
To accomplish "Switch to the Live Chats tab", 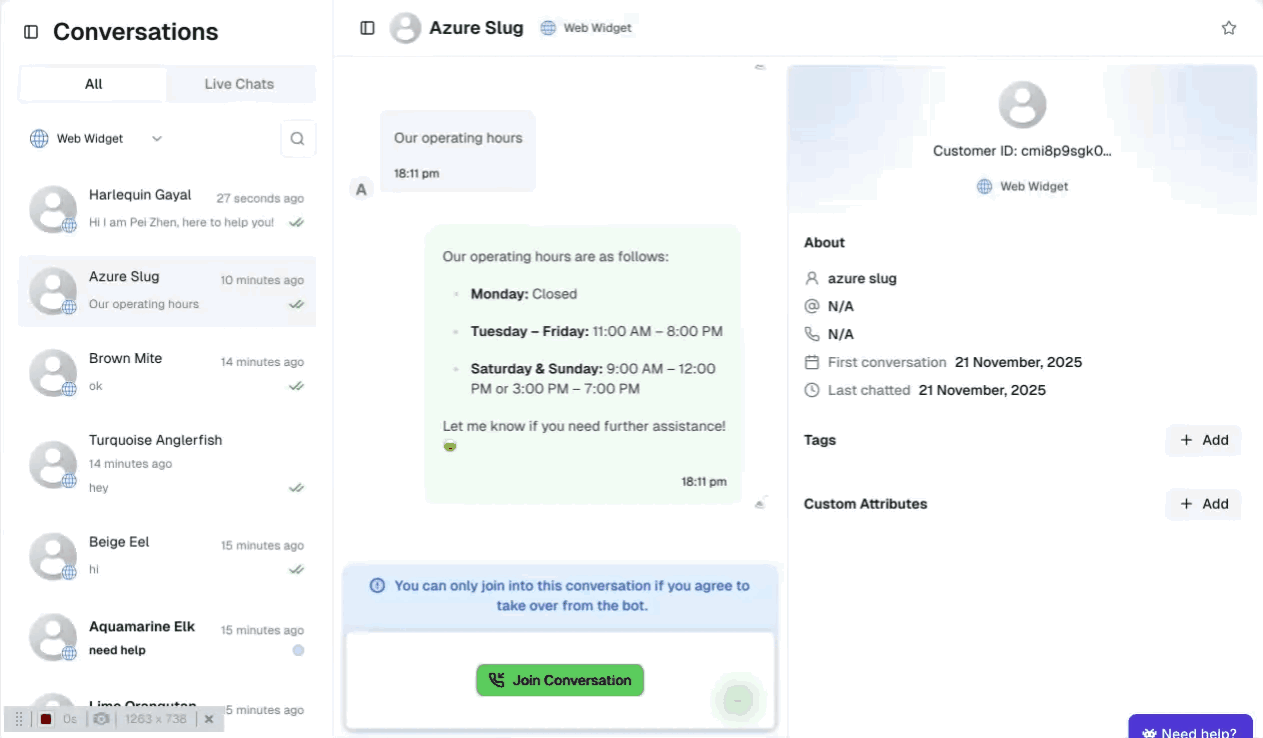I will point(240,84).
